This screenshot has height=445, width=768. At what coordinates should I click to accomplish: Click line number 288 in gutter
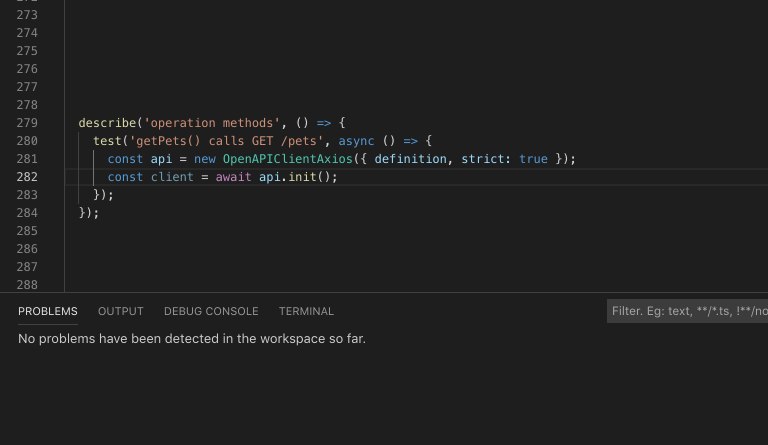(27, 285)
